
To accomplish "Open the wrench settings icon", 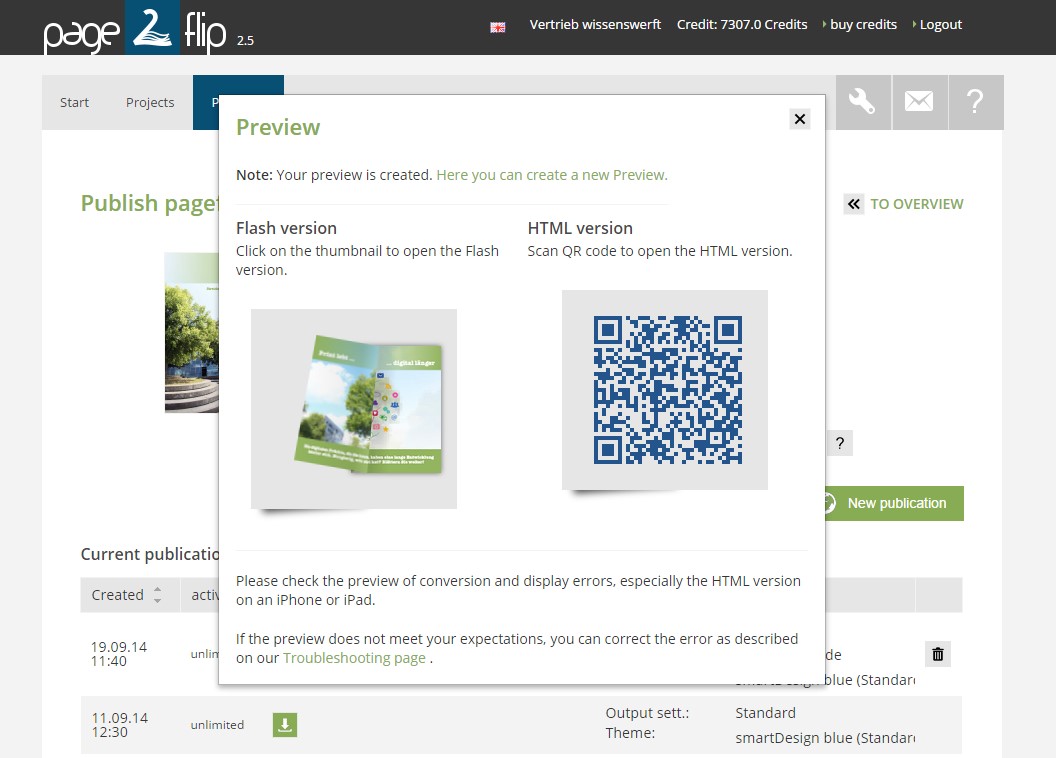I will coord(862,101).
